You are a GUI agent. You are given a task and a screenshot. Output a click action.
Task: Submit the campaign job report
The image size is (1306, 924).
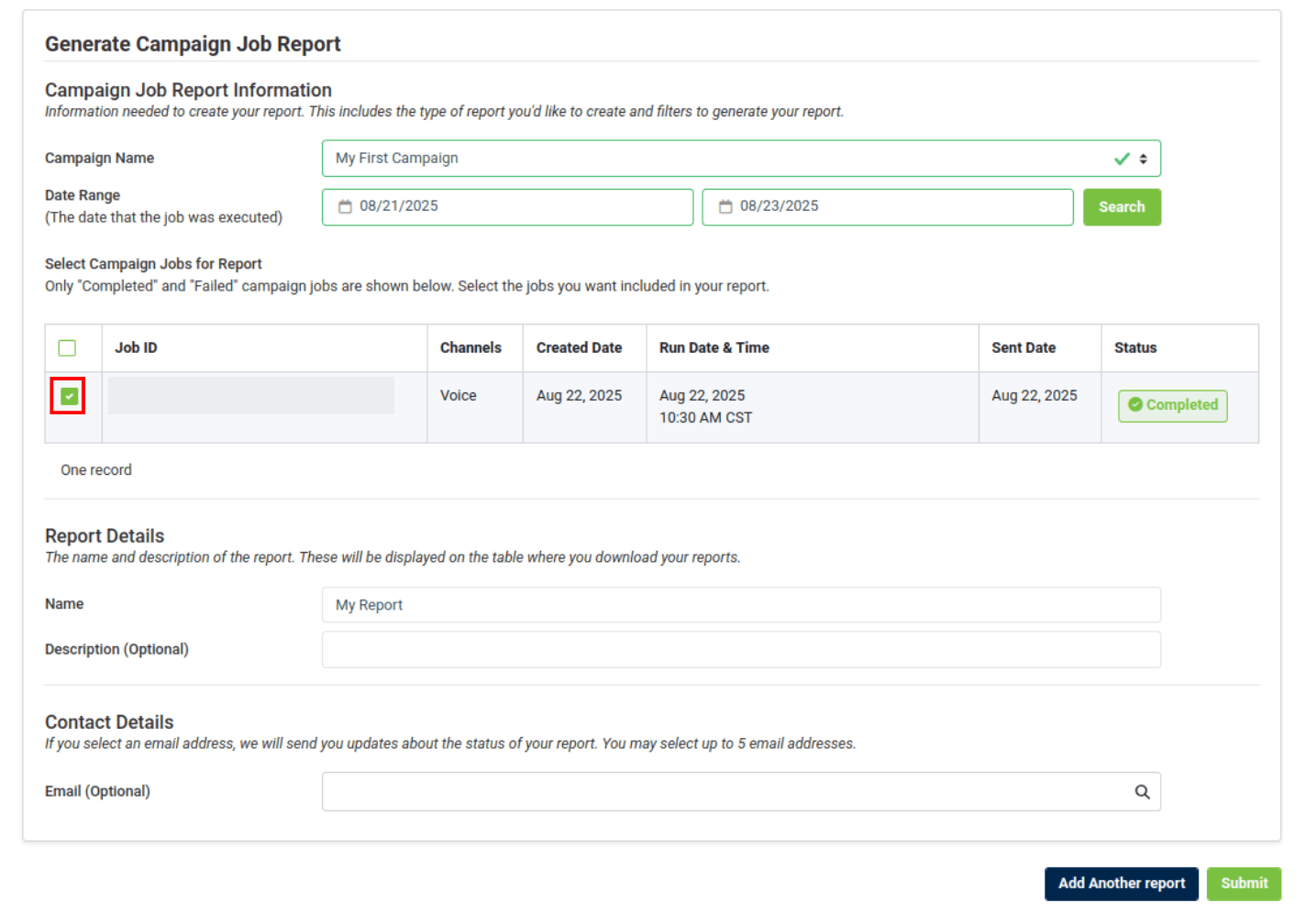pyautogui.click(x=1243, y=884)
